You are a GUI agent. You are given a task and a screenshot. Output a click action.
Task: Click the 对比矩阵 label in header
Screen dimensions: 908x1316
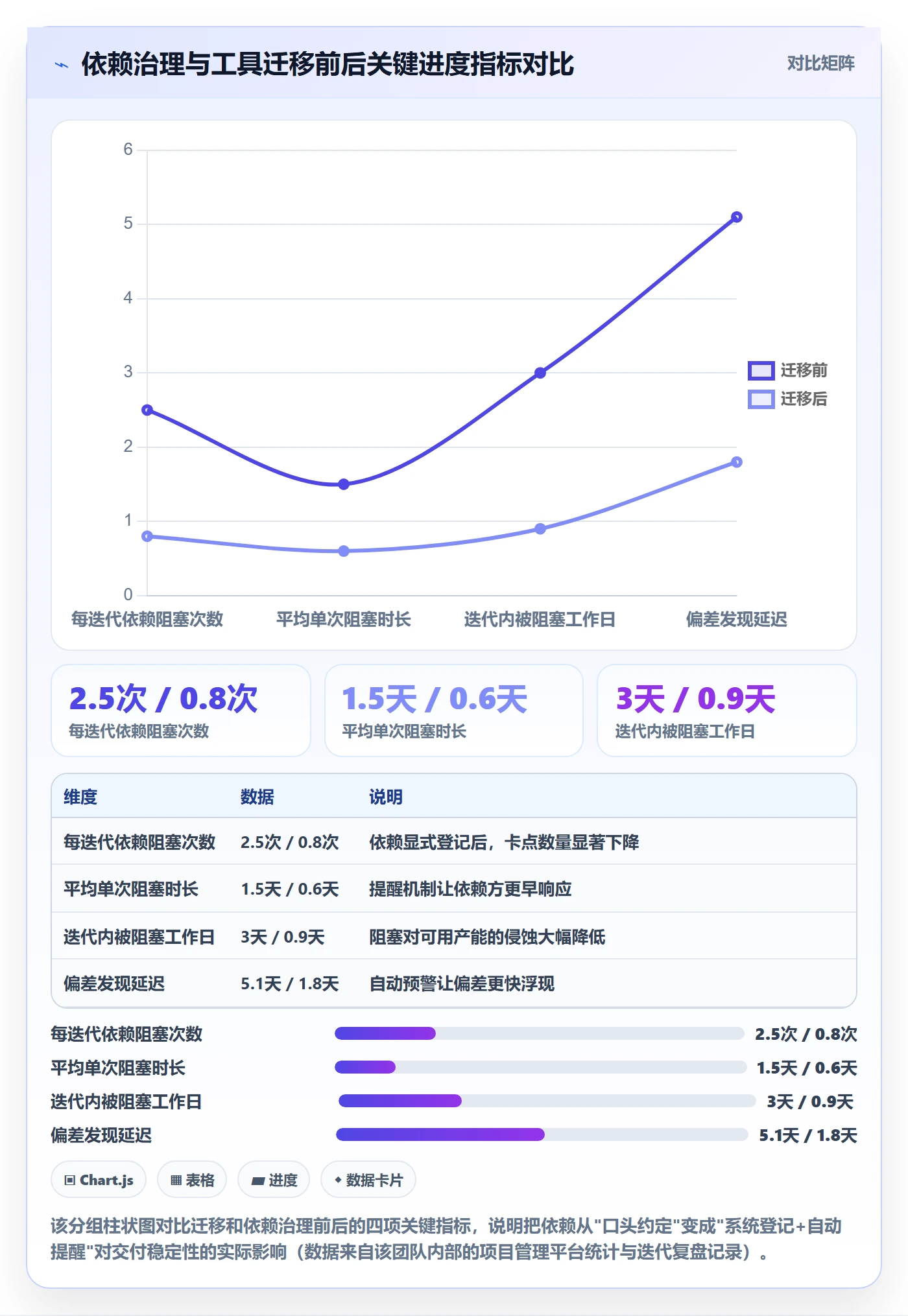point(820,64)
